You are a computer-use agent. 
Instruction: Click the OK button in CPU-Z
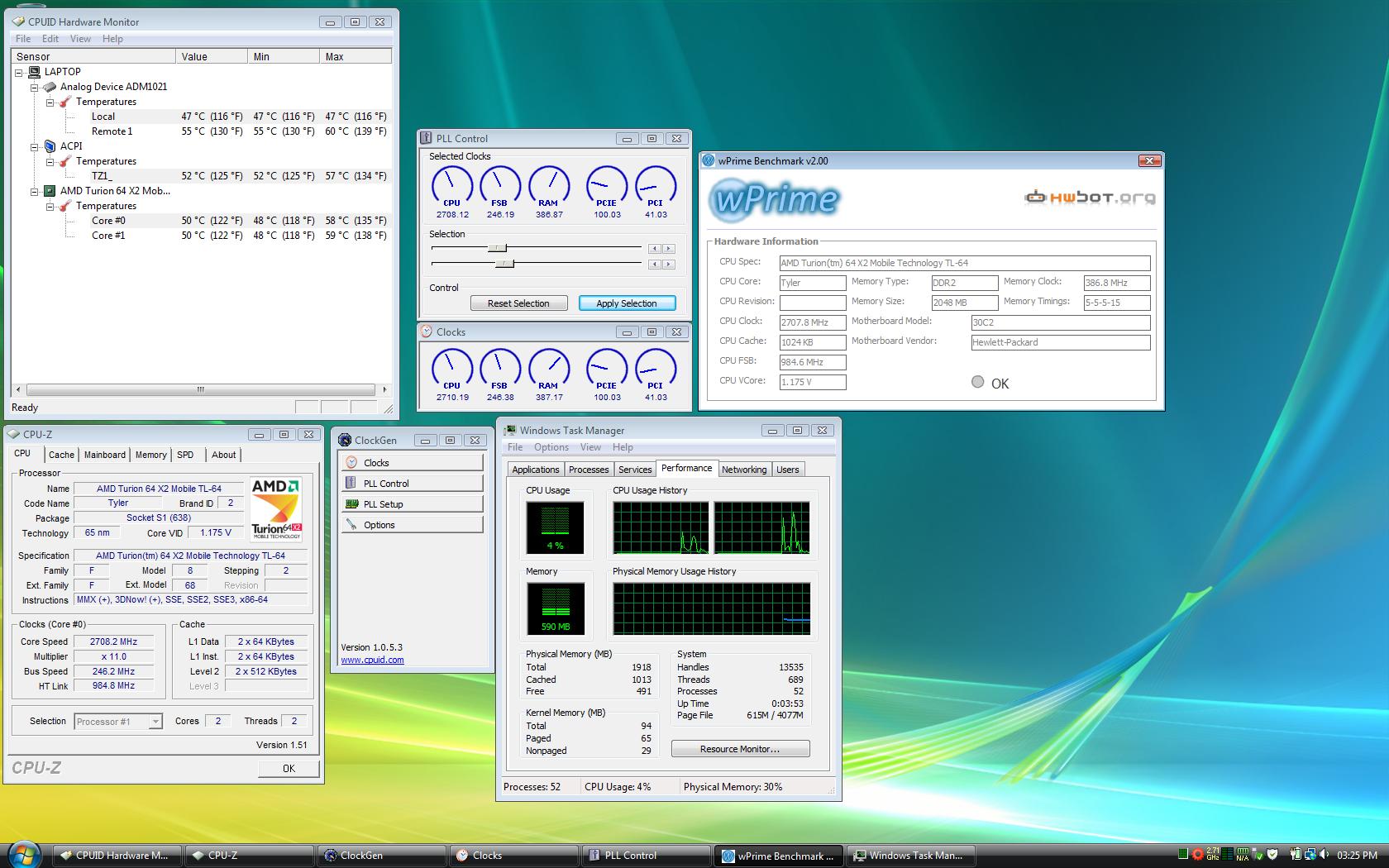pyautogui.click(x=289, y=769)
